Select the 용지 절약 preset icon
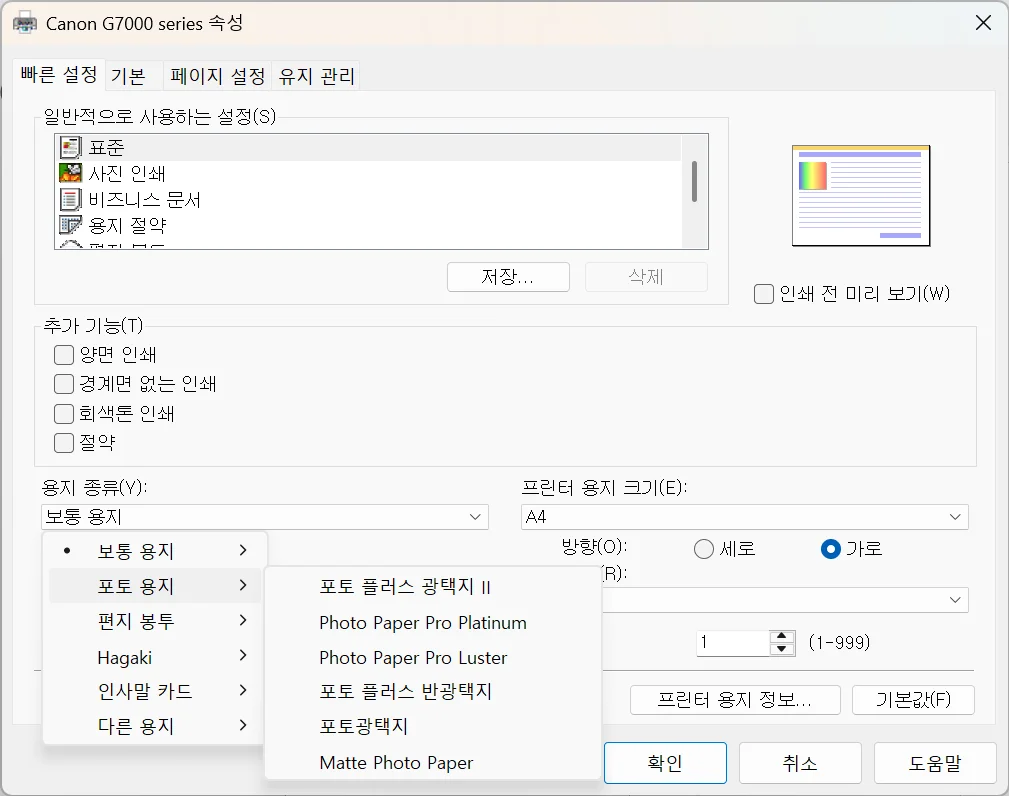 pyautogui.click(x=69, y=225)
